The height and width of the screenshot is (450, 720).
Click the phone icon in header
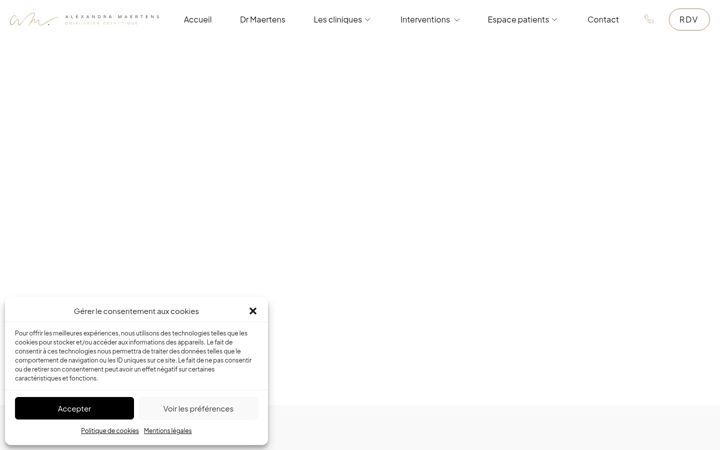click(x=648, y=19)
